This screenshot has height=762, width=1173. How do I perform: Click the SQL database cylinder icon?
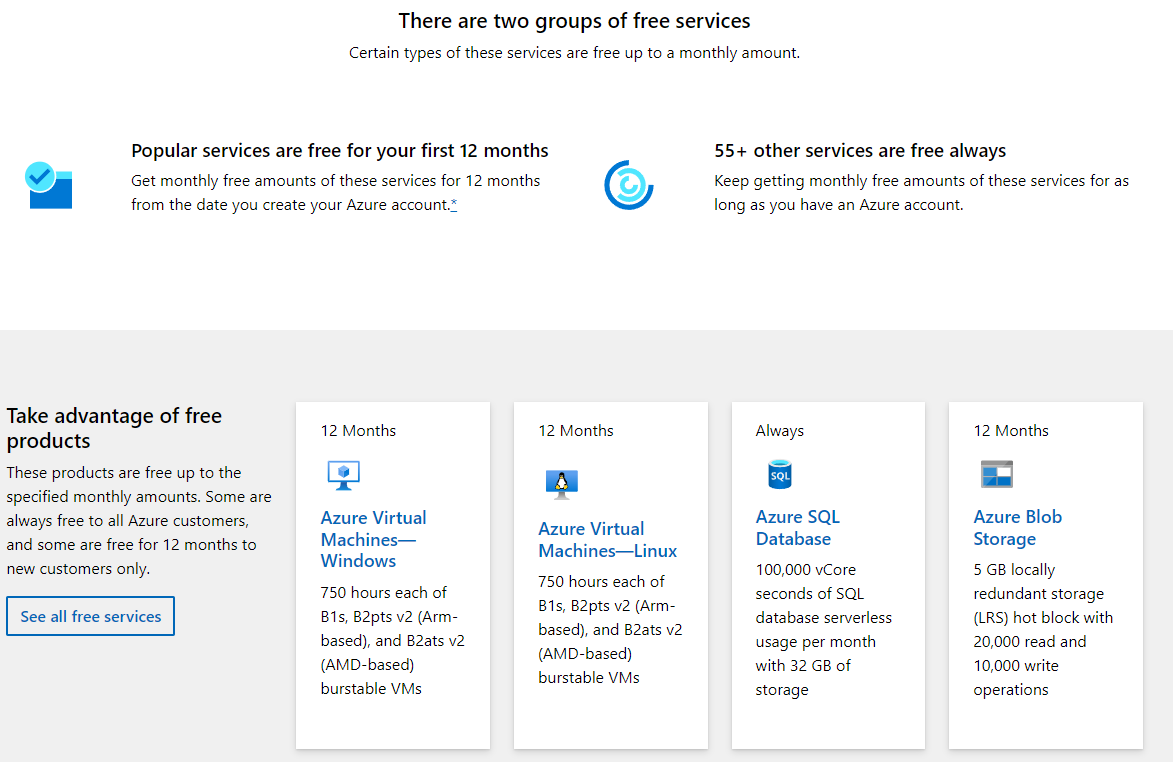(779, 475)
